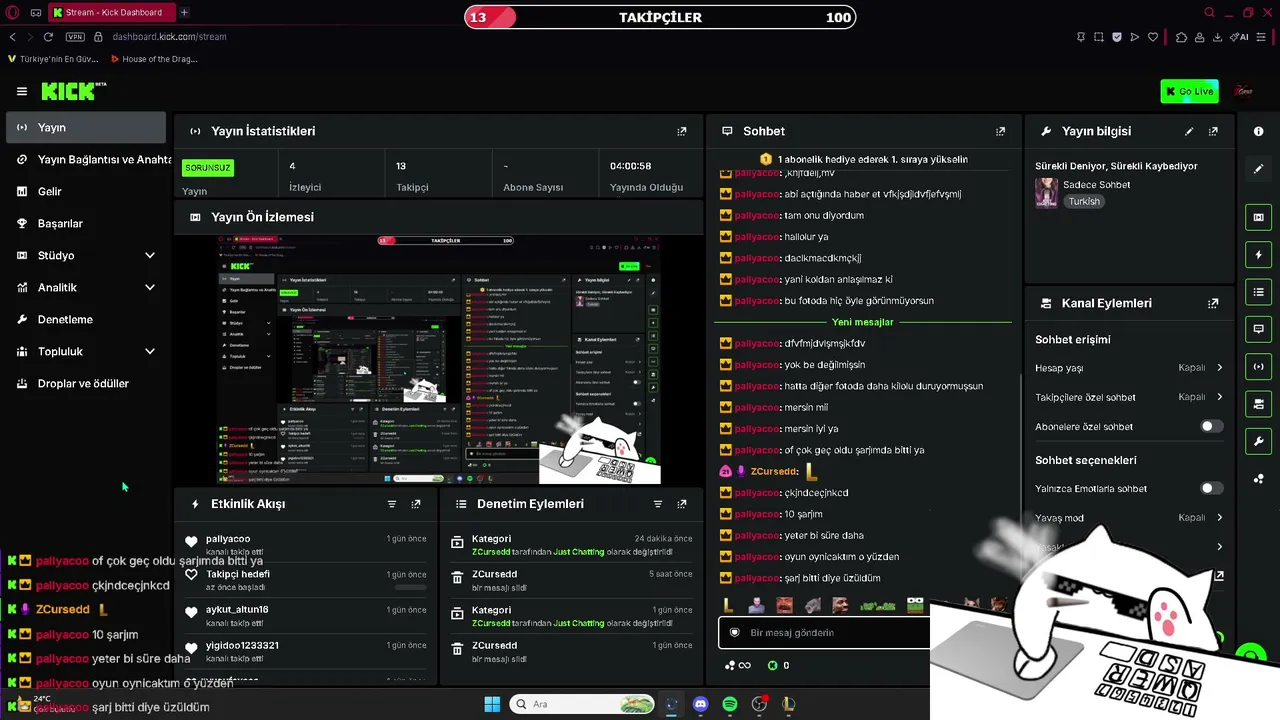Viewport: 1280px width, 720px height.
Task: Click the Kick logo
Action: pos(73,91)
